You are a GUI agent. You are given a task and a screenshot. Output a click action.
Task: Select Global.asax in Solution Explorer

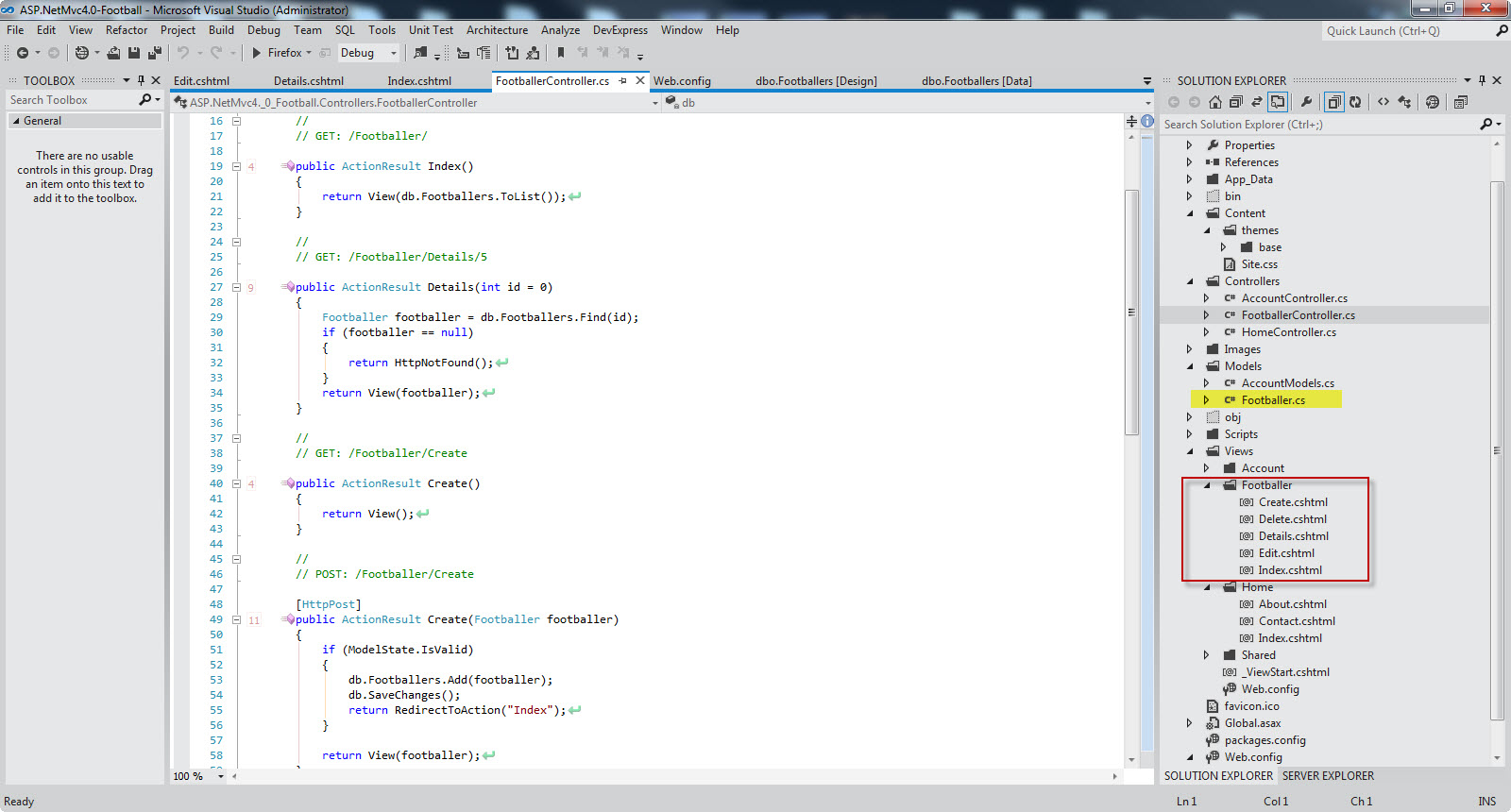coord(1252,723)
